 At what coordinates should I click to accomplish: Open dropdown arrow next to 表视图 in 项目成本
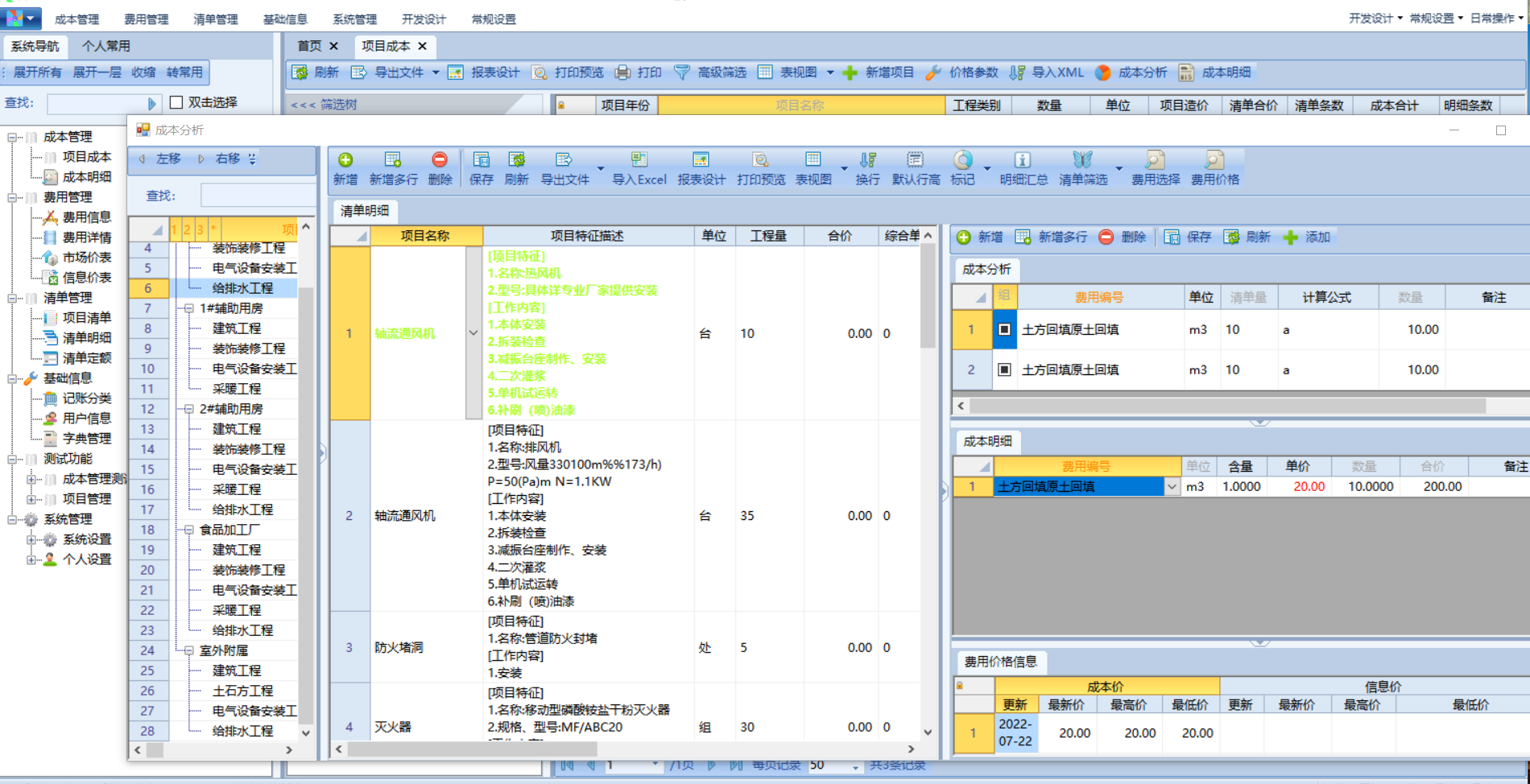click(830, 72)
